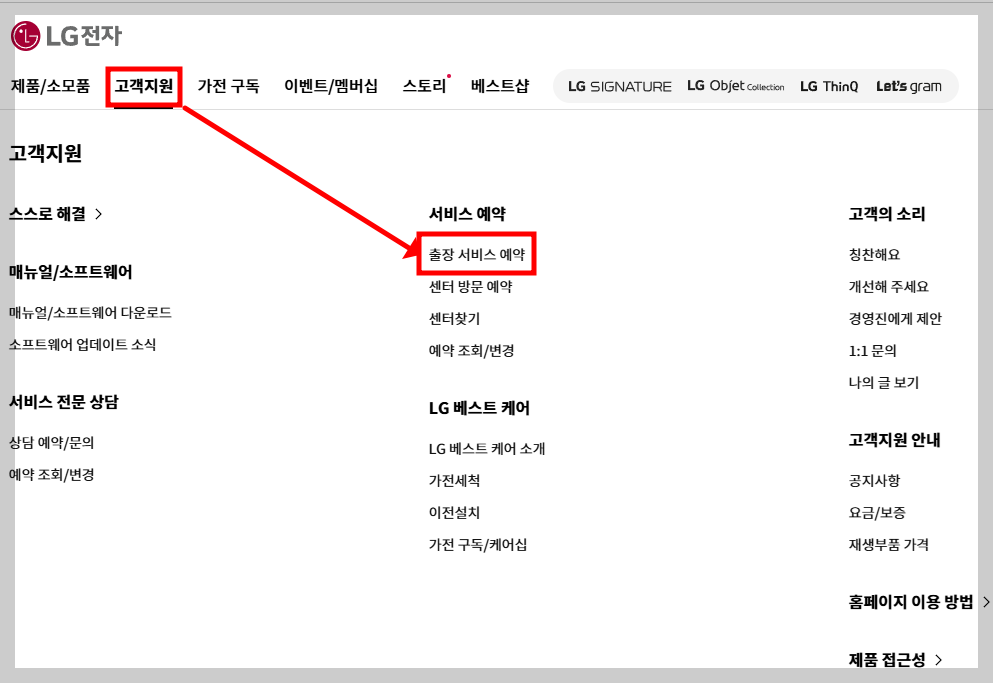The width and height of the screenshot is (993, 683).
Task: Click the 서비스 전문 상담 heading
Action: pyautogui.click(x=63, y=402)
